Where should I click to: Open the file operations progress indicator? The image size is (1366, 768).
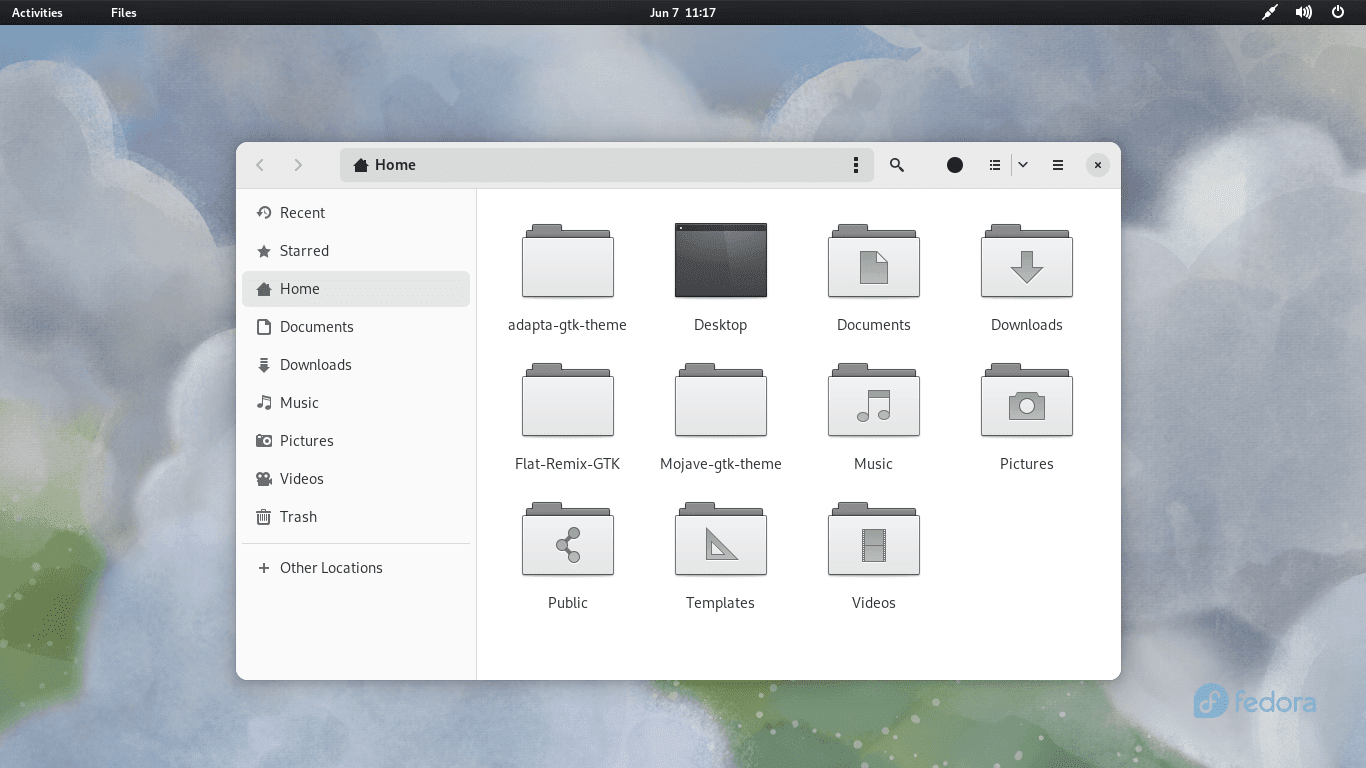coord(954,165)
